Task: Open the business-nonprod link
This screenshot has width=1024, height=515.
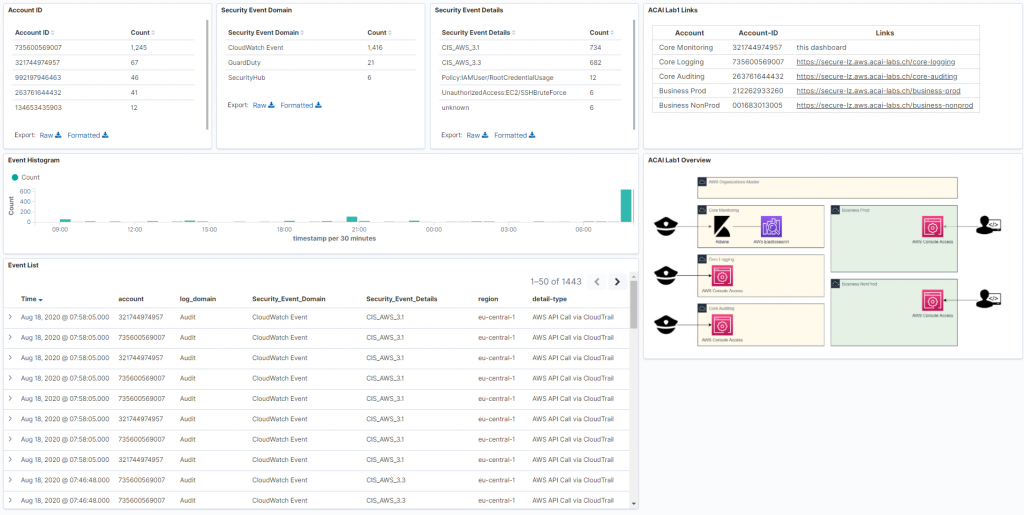Action: point(885,105)
